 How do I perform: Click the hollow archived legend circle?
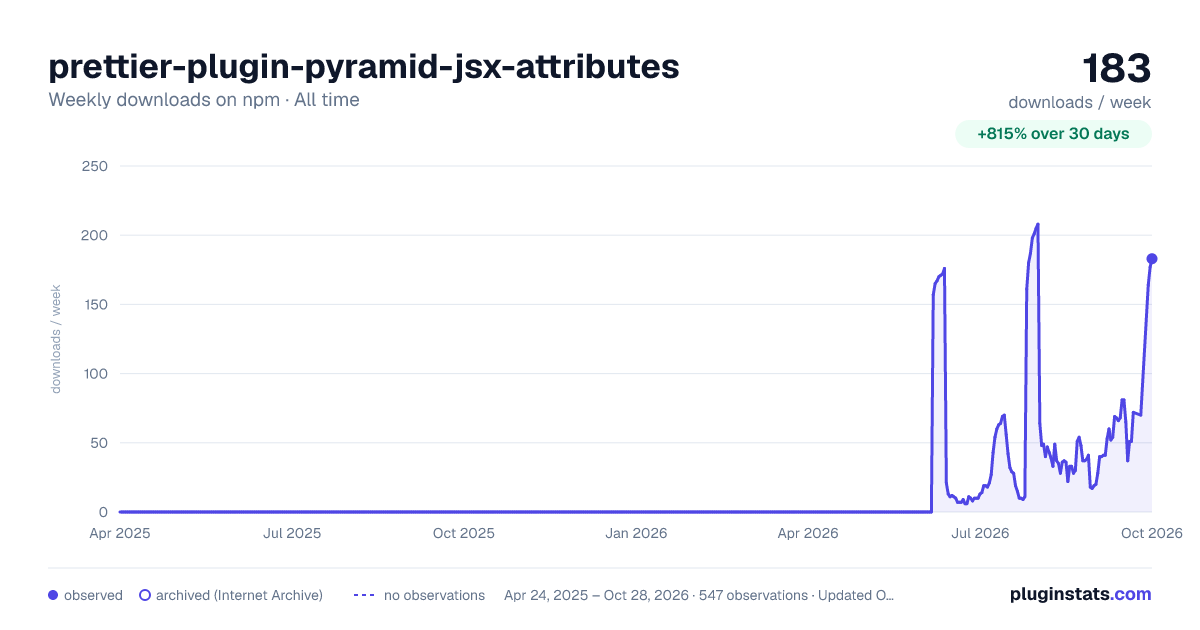point(145,595)
